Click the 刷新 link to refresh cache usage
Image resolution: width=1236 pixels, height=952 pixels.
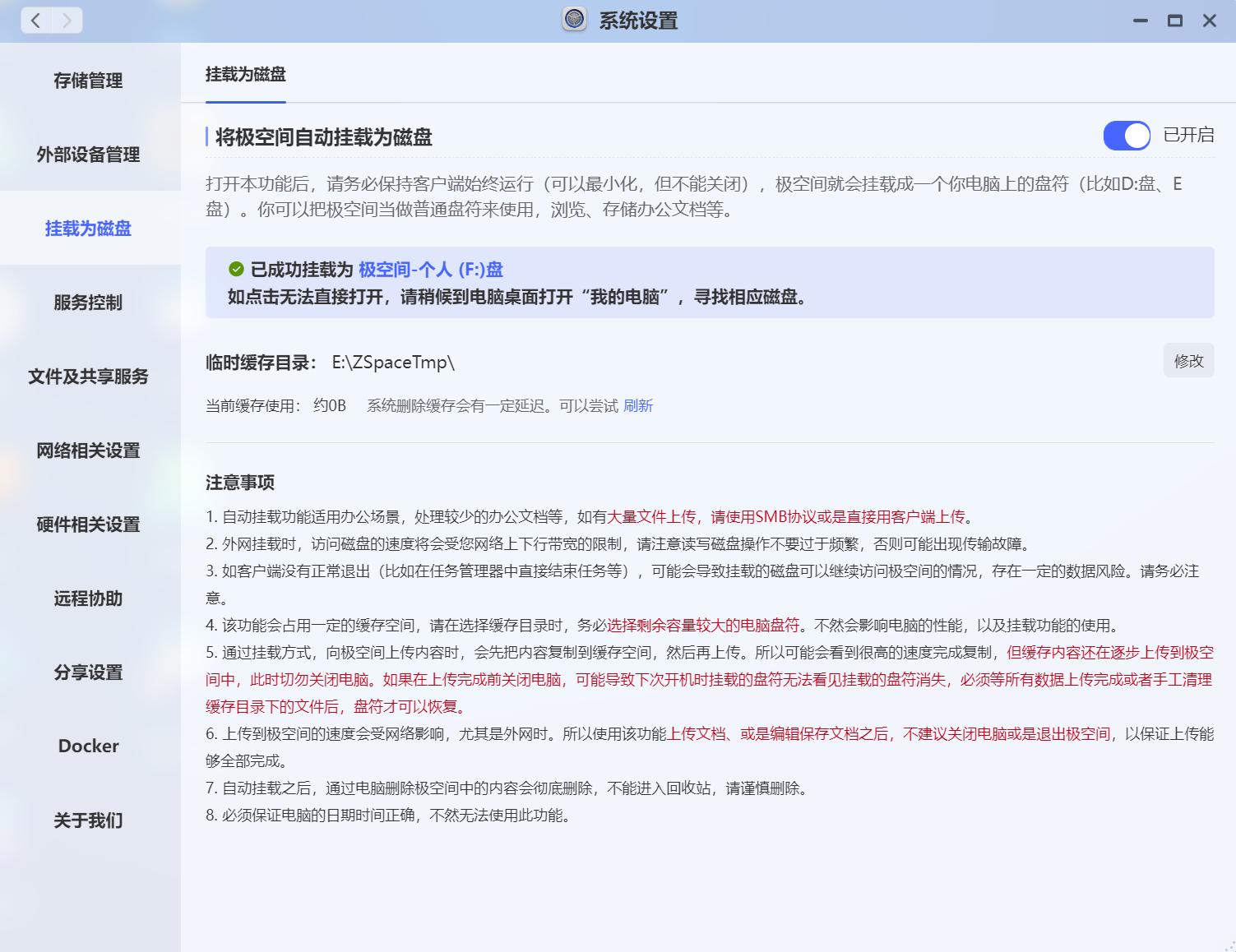pyautogui.click(x=639, y=405)
